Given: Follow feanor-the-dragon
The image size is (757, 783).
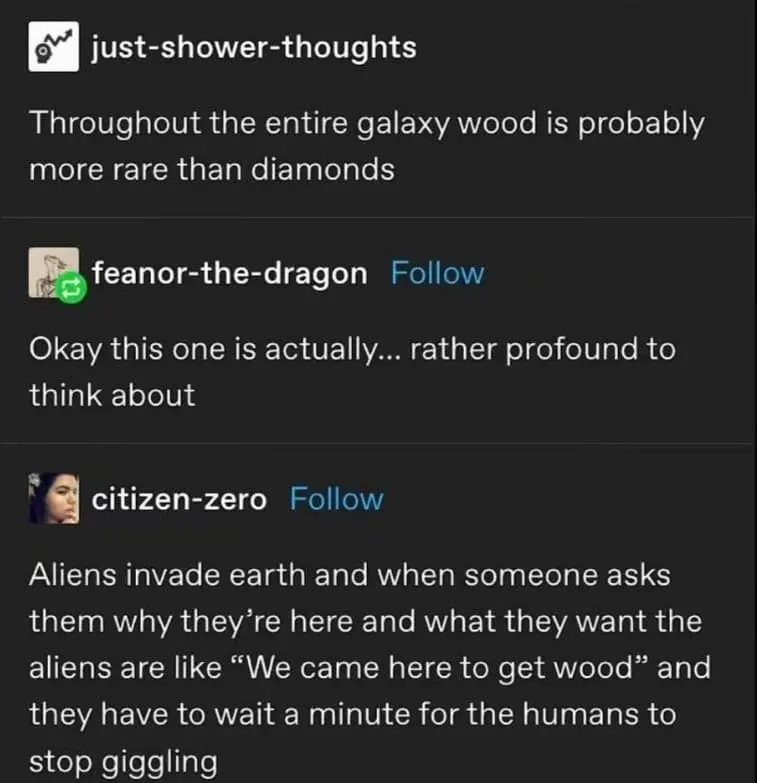Looking at the screenshot, I should point(437,273).
